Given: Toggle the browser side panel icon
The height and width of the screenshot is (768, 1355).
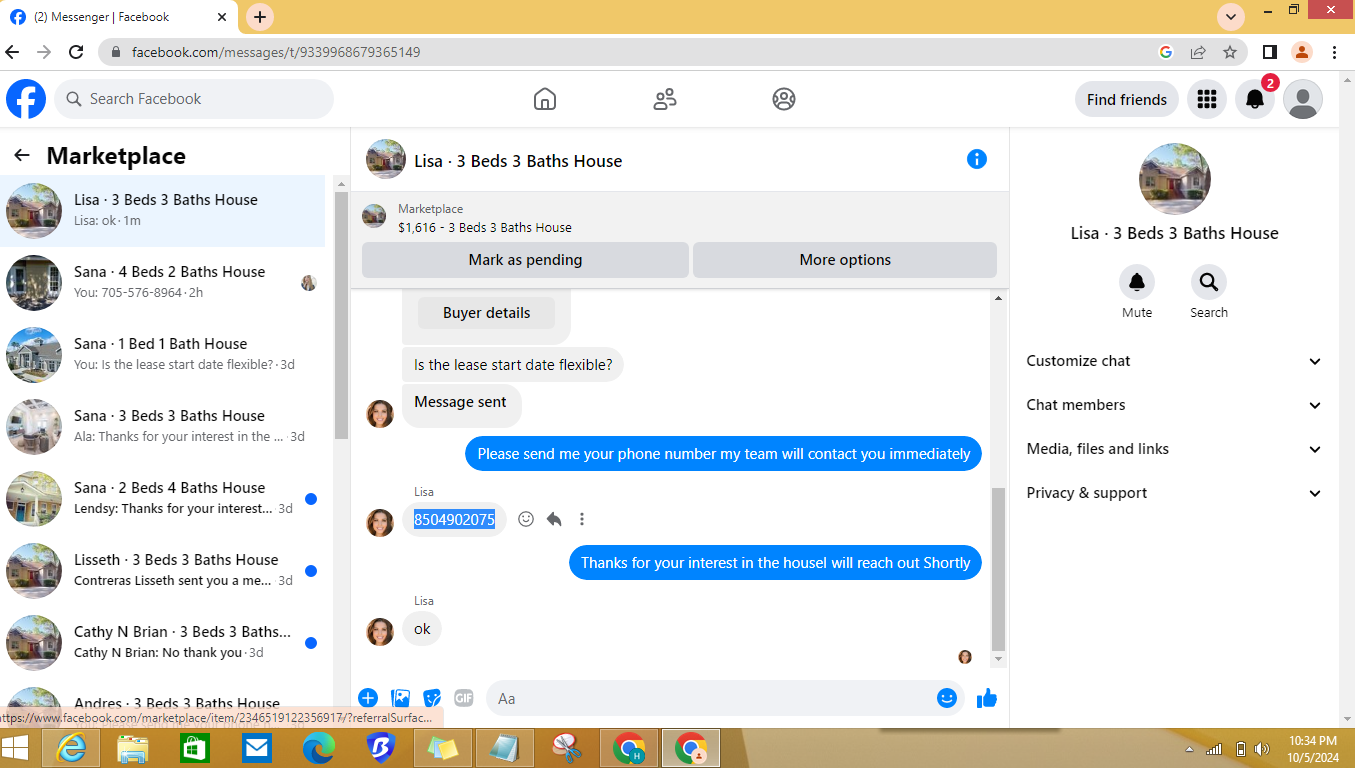Looking at the screenshot, I should click(1269, 52).
